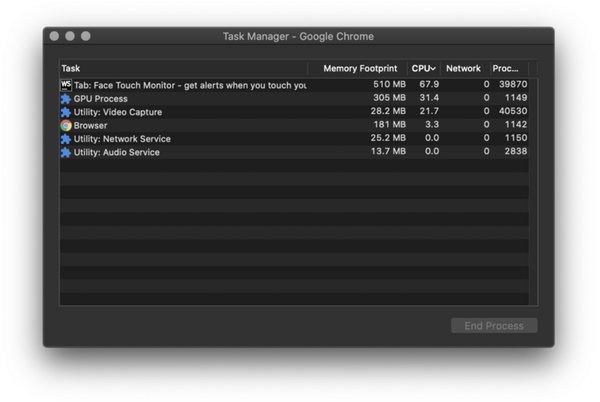Click the Chrome icon beside Browser

pyautogui.click(x=66, y=125)
